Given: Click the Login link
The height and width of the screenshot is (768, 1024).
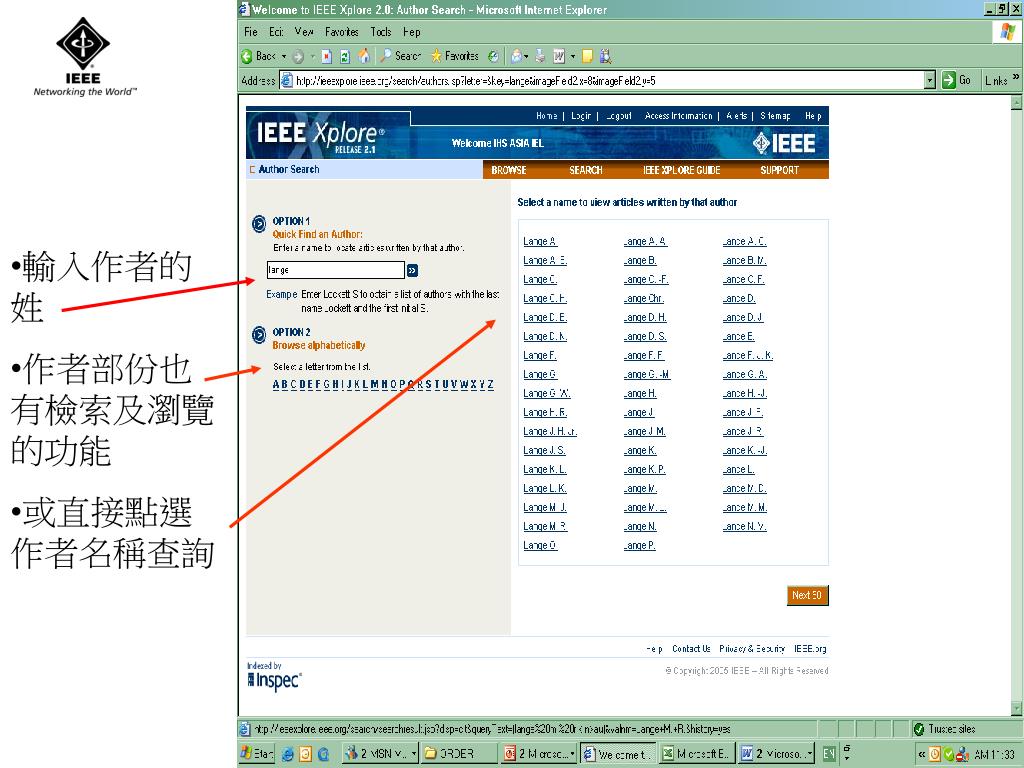Looking at the screenshot, I should pyautogui.click(x=581, y=116).
